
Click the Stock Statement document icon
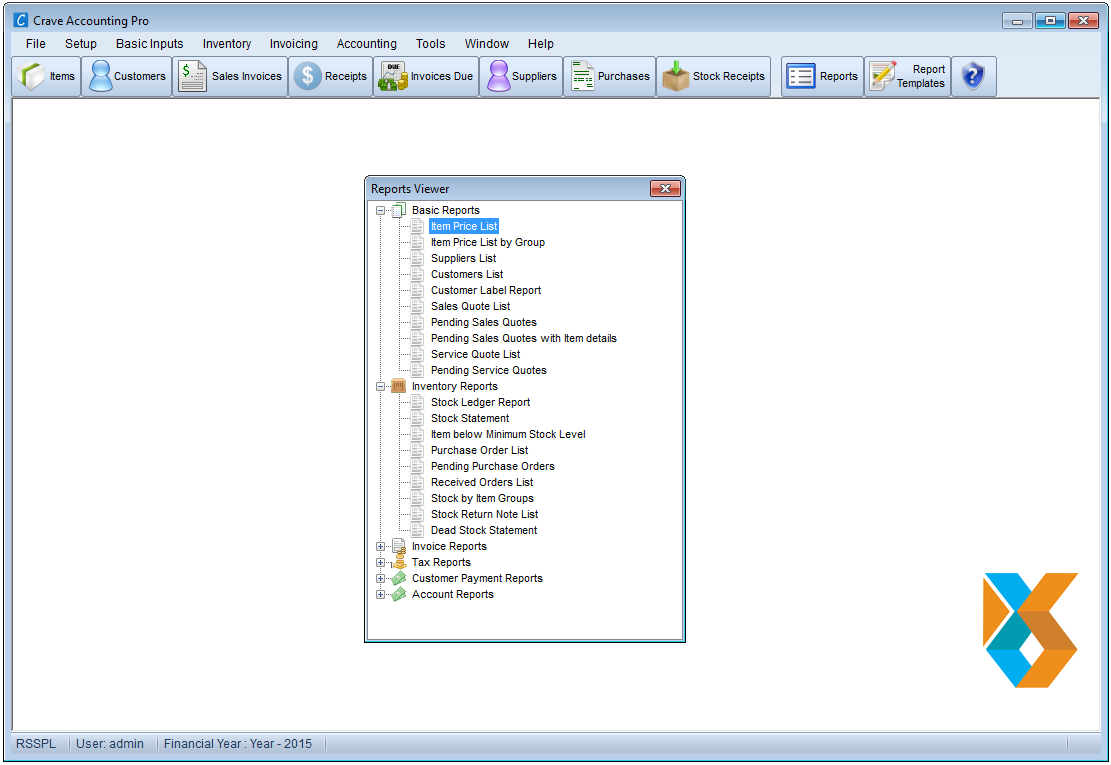click(x=417, y=419)
